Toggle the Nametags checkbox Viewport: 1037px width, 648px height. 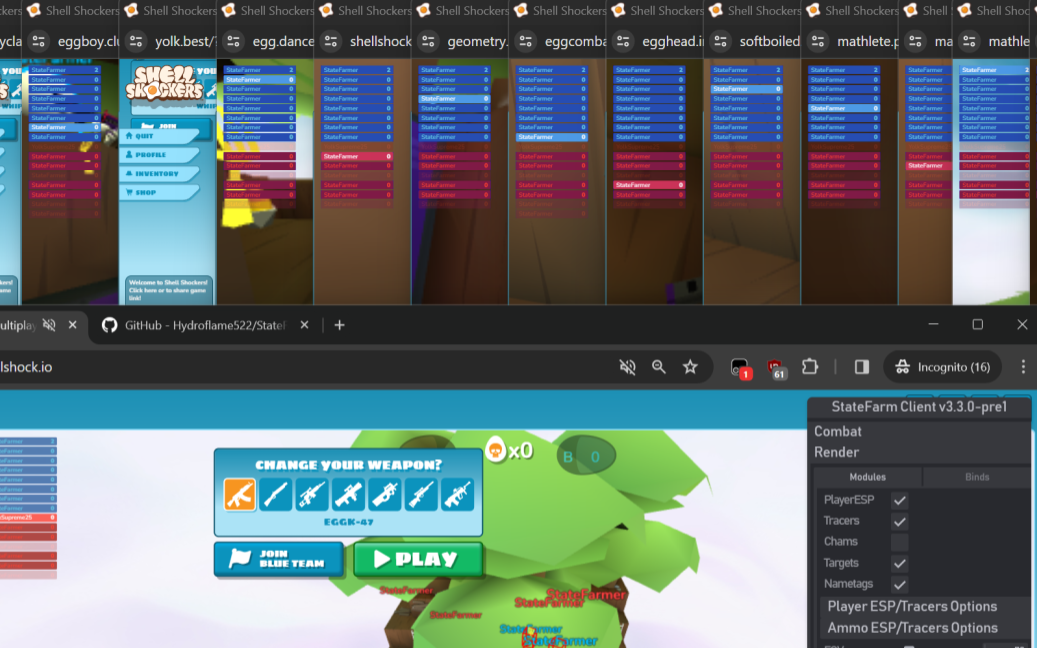coord(899,585)
